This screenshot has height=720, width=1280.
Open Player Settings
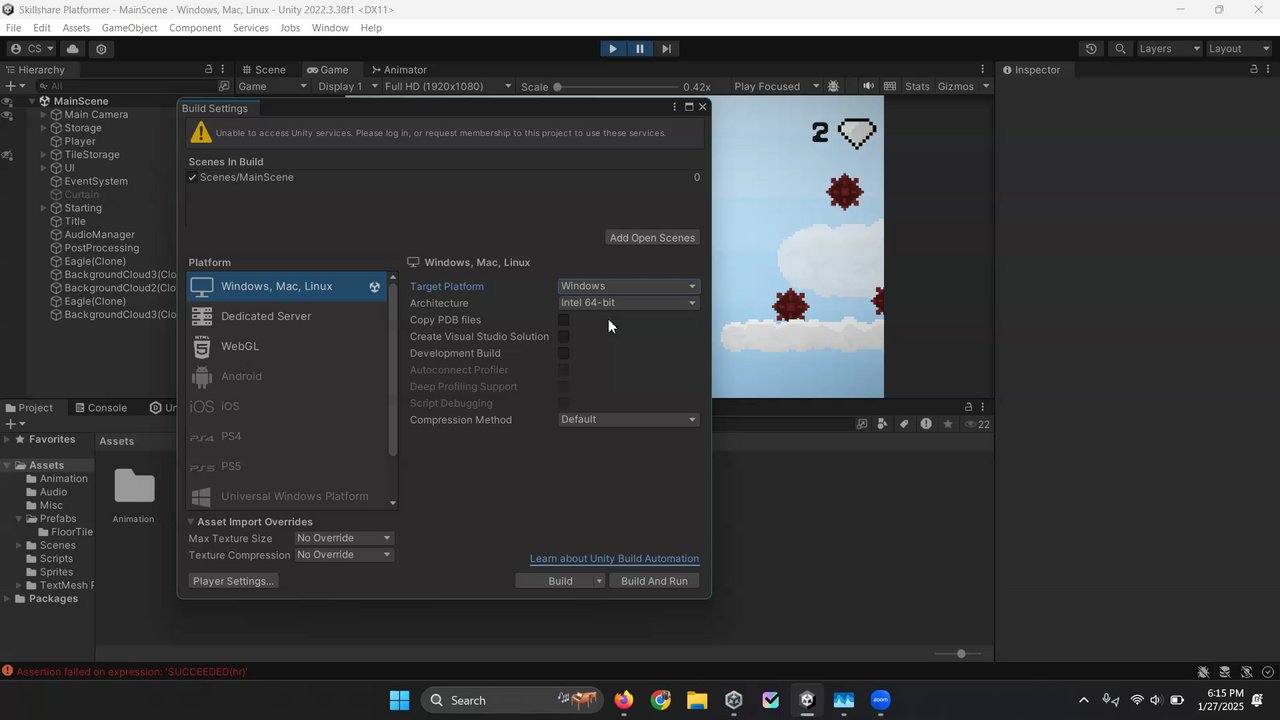tap(233, 581)
